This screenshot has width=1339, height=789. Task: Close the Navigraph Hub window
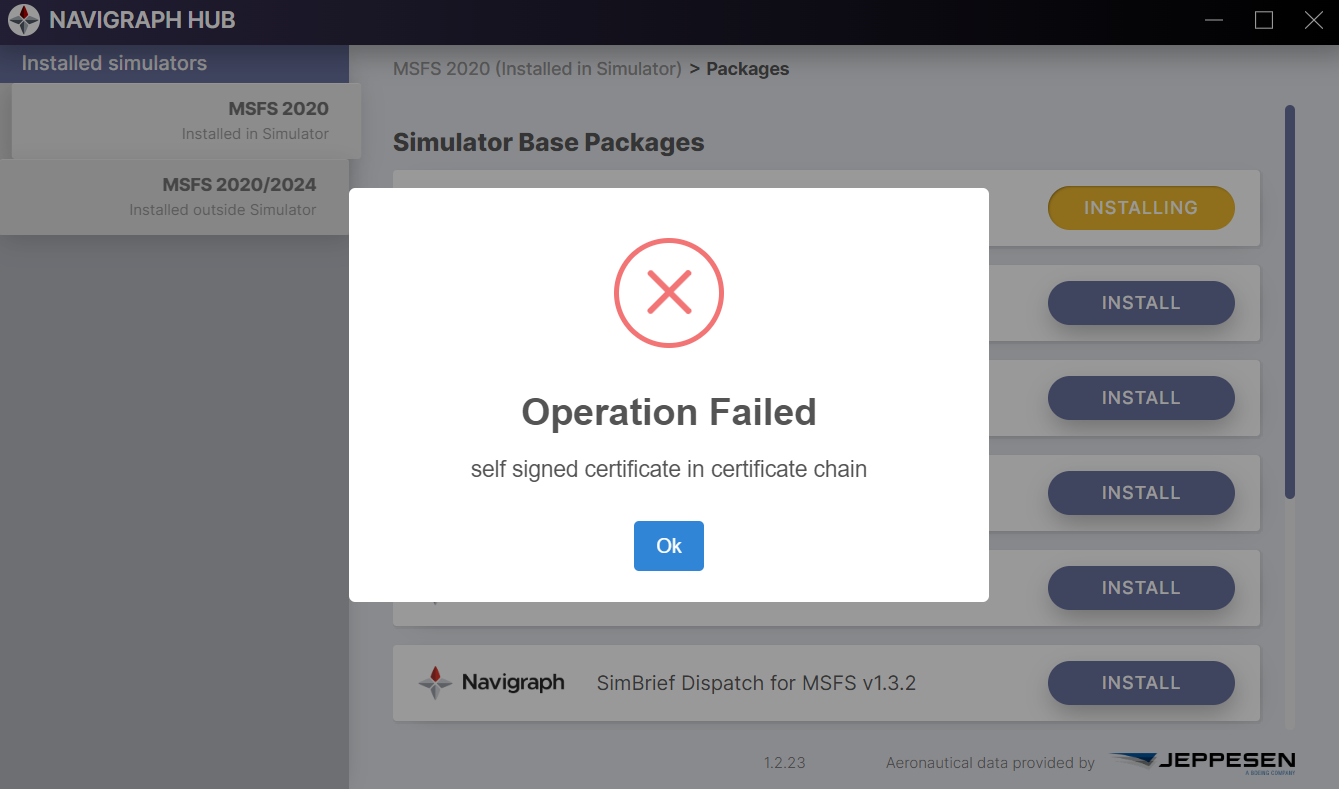click(x=1314, y=20)
